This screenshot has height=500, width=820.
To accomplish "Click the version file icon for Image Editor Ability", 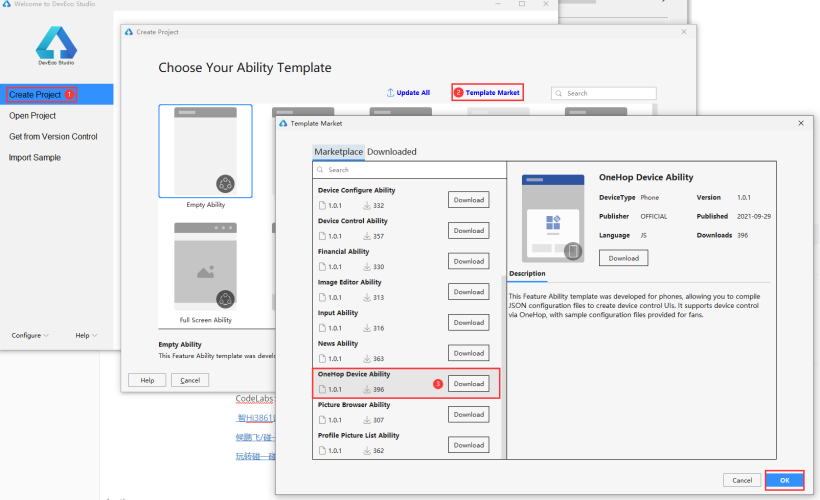I will tap(322, 297).
